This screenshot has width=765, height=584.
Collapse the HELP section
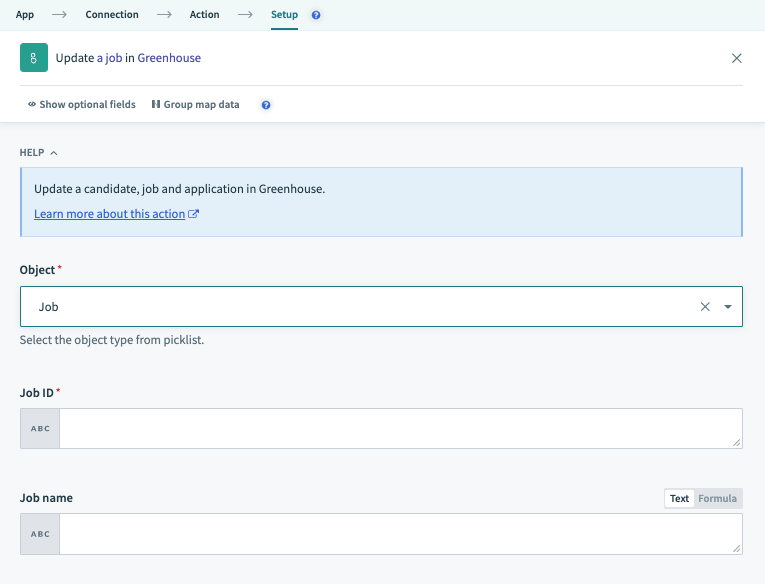point(38,153)
